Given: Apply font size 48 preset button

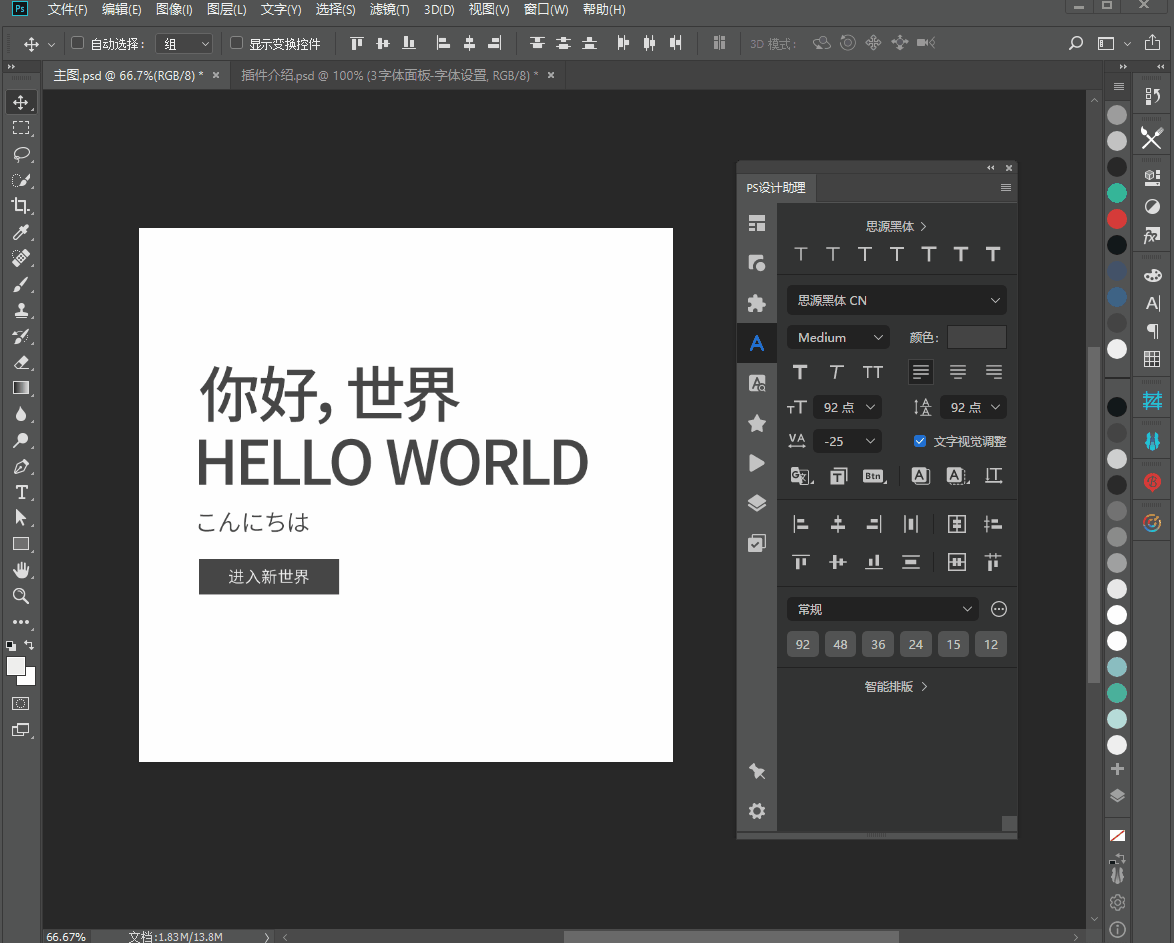Looking at the screenshot, I should tap(840, 644).
